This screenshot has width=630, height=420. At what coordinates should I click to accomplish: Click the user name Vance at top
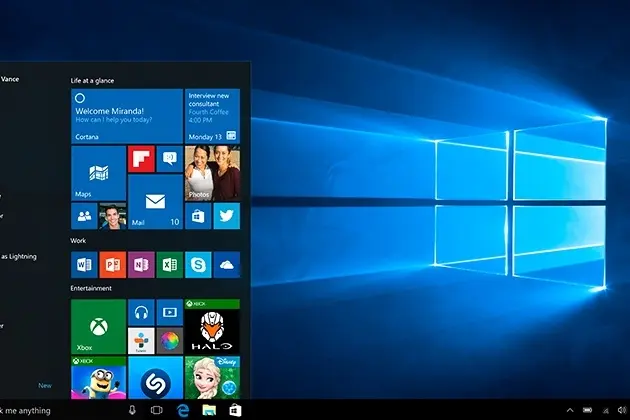[10, 79]
